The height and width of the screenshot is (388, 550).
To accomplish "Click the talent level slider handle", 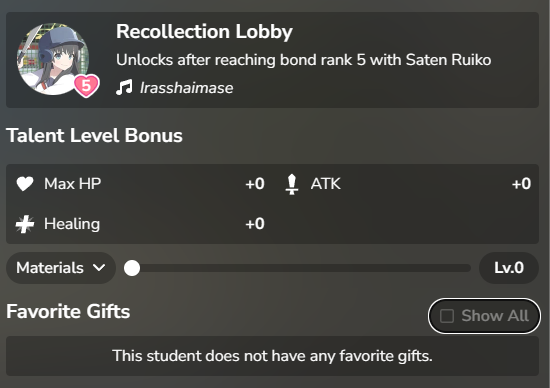I will point(132,268).
